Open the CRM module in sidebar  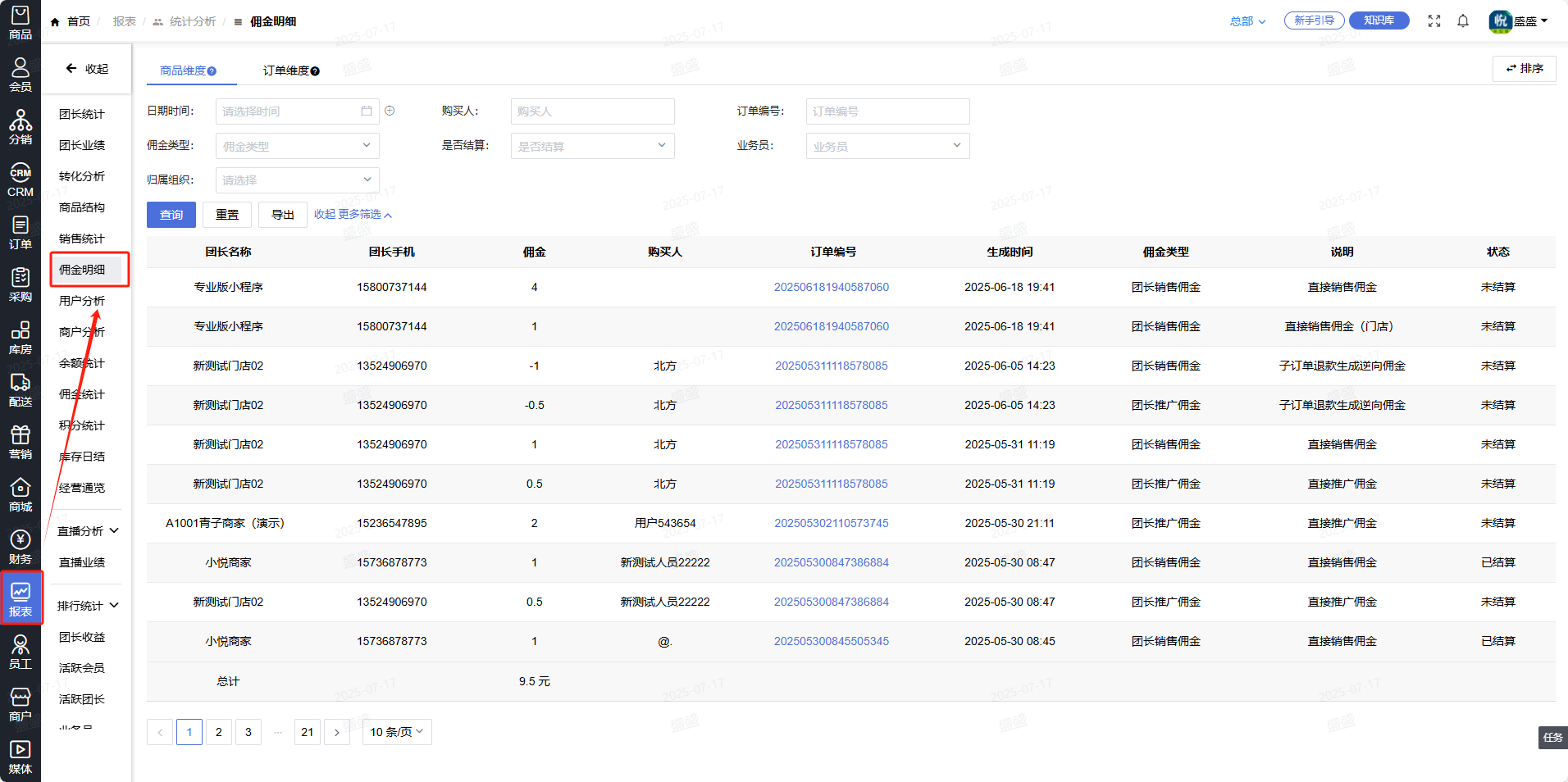pyautogui.click(x=21, y=180)
